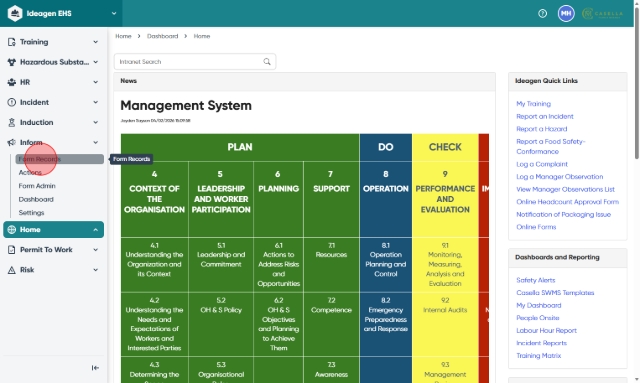This screenshot has height=383, width=640.
Task: Click the 8.2 Emergency Preparedness cell
Action: (386, 324)
